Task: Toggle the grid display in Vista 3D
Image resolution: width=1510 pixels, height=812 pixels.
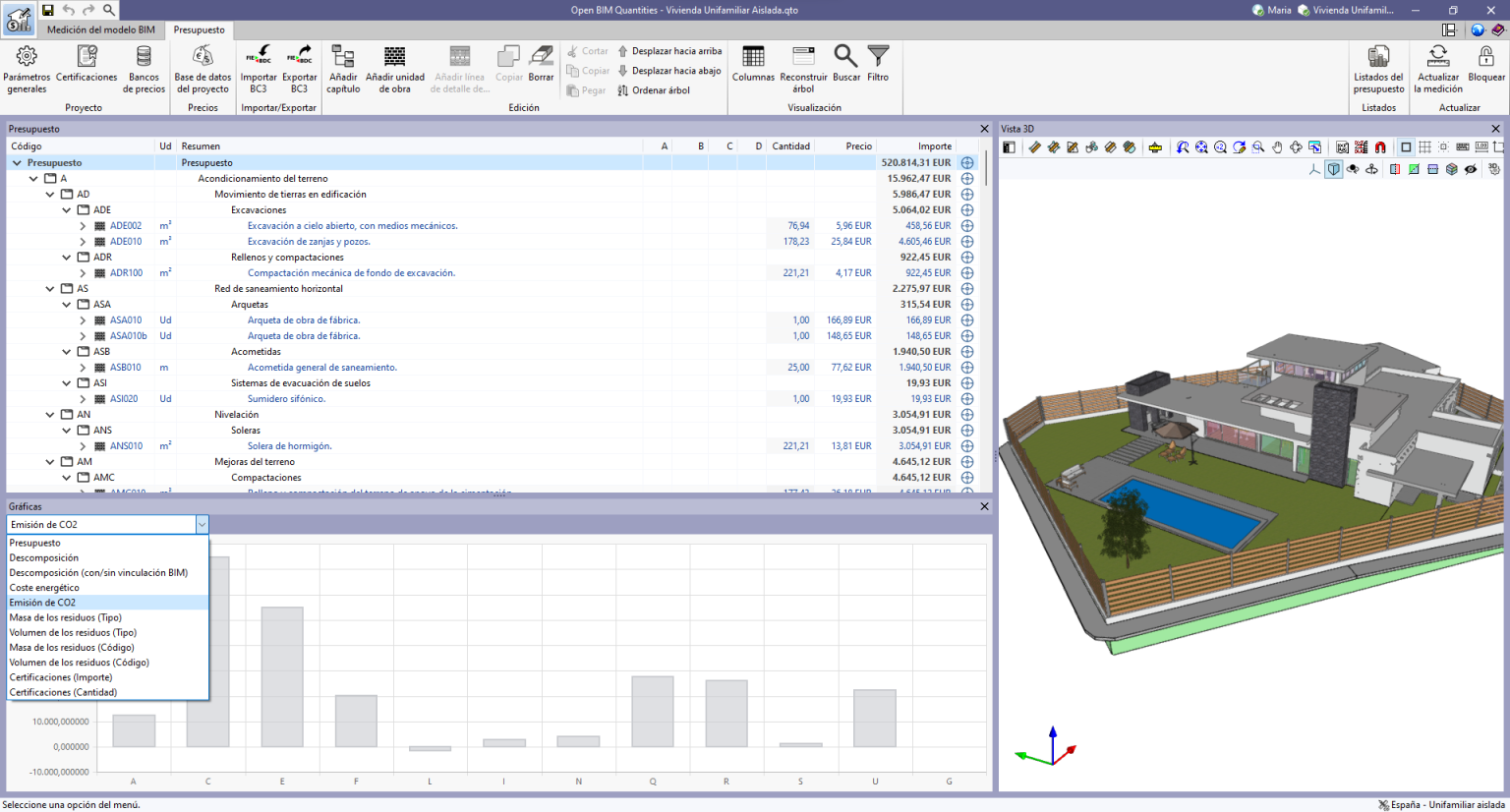Action: pyautogui.click(x=1424, y=147)
